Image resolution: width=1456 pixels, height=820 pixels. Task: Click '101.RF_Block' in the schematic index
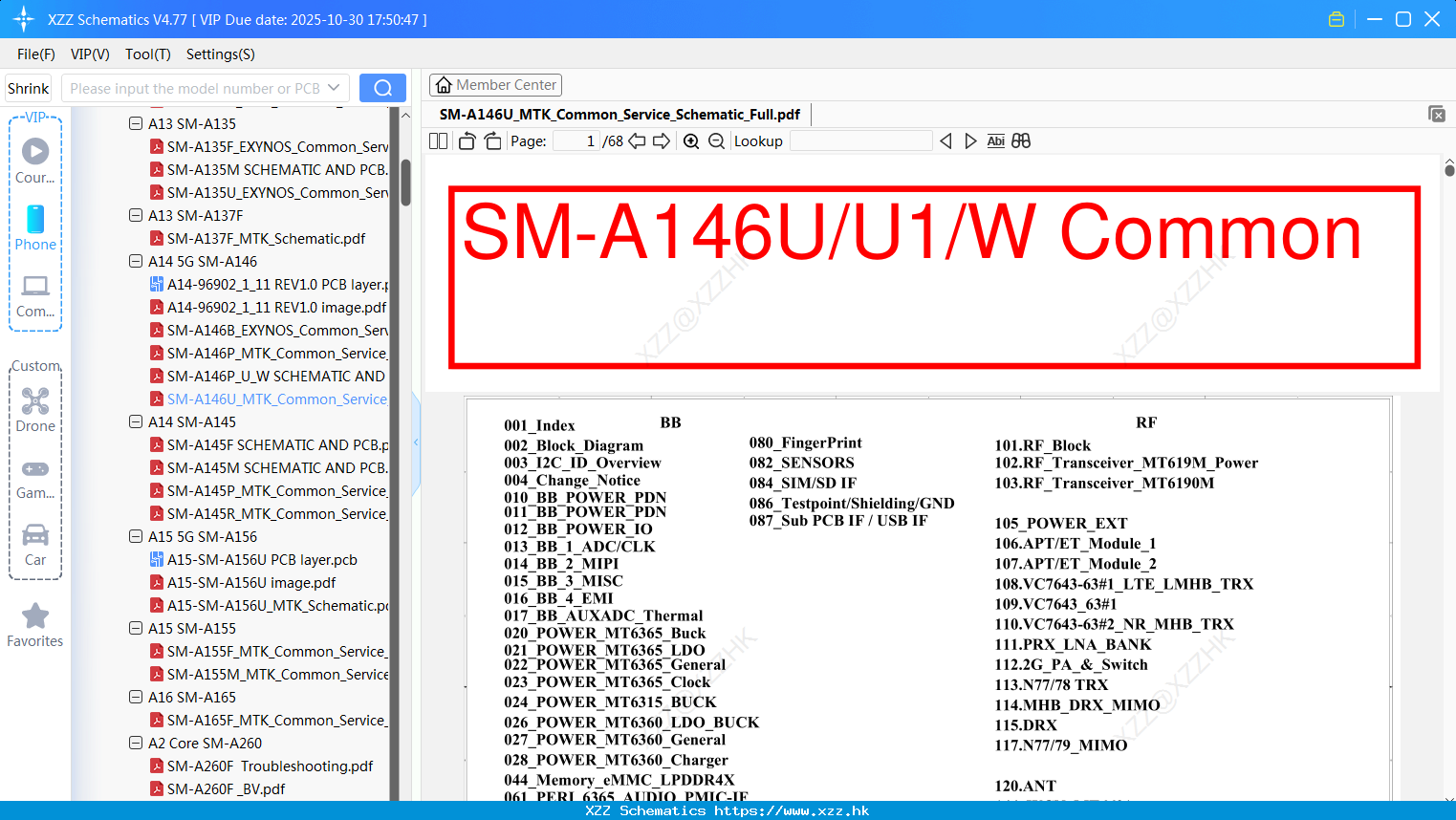(x=1042, y=445)
